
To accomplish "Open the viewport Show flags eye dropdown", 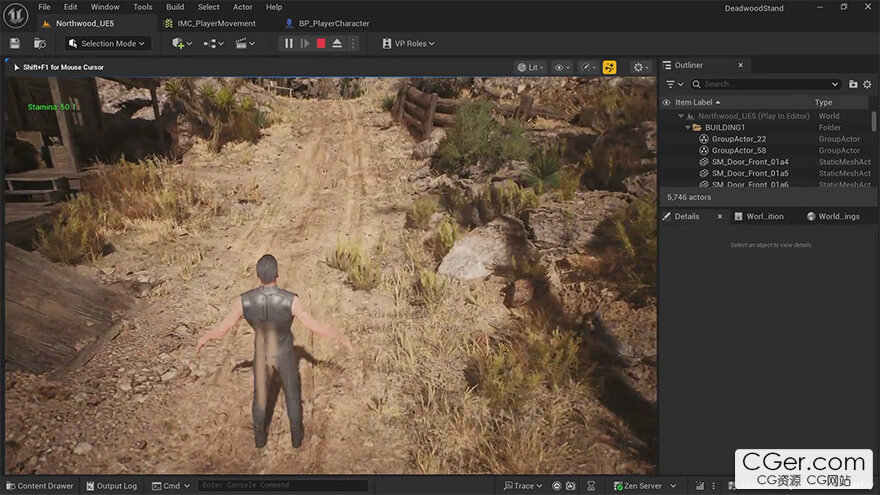I will (562, 67).
